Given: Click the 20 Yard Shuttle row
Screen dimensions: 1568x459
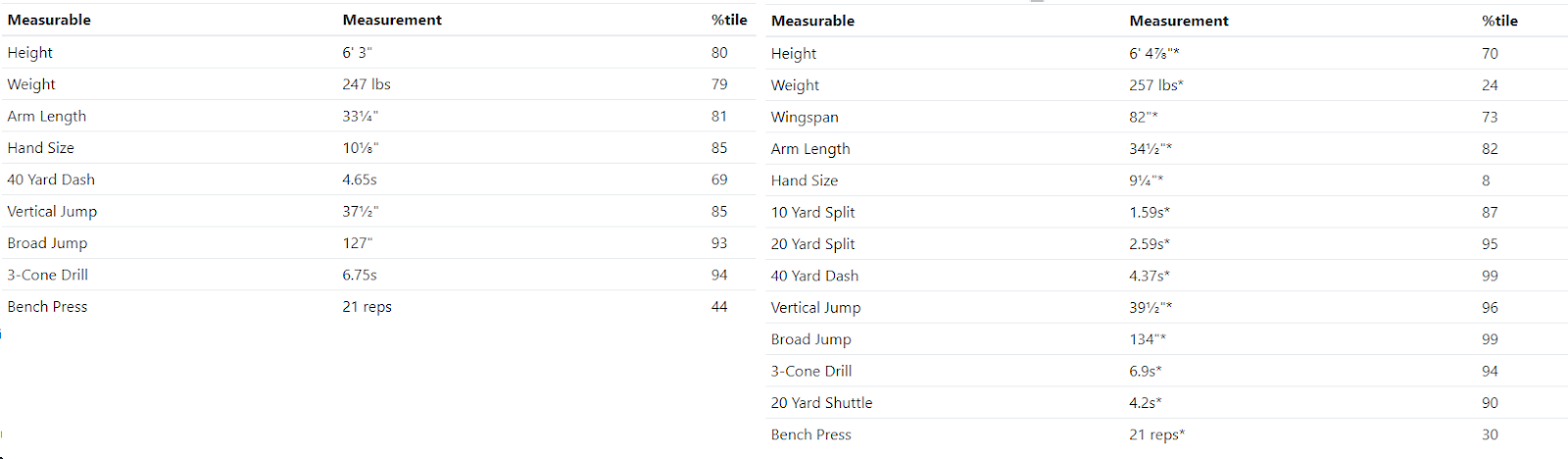Looking at the screenshot, I should click(1166, 402).
